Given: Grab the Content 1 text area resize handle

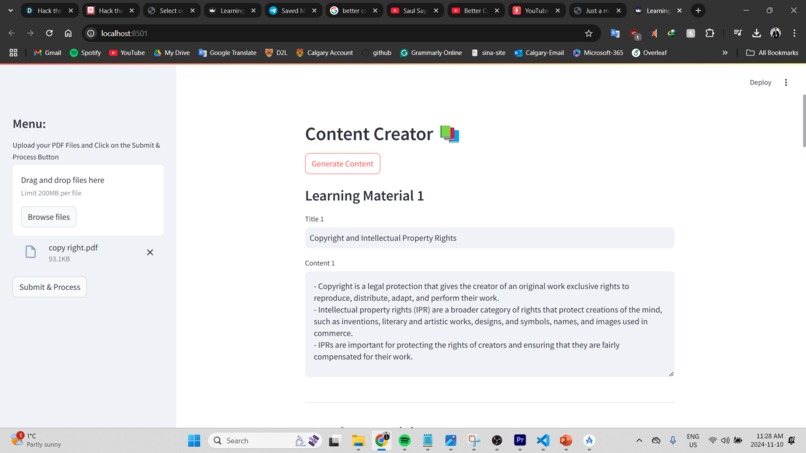Looking at the screenshot, I should coord(671,373).
